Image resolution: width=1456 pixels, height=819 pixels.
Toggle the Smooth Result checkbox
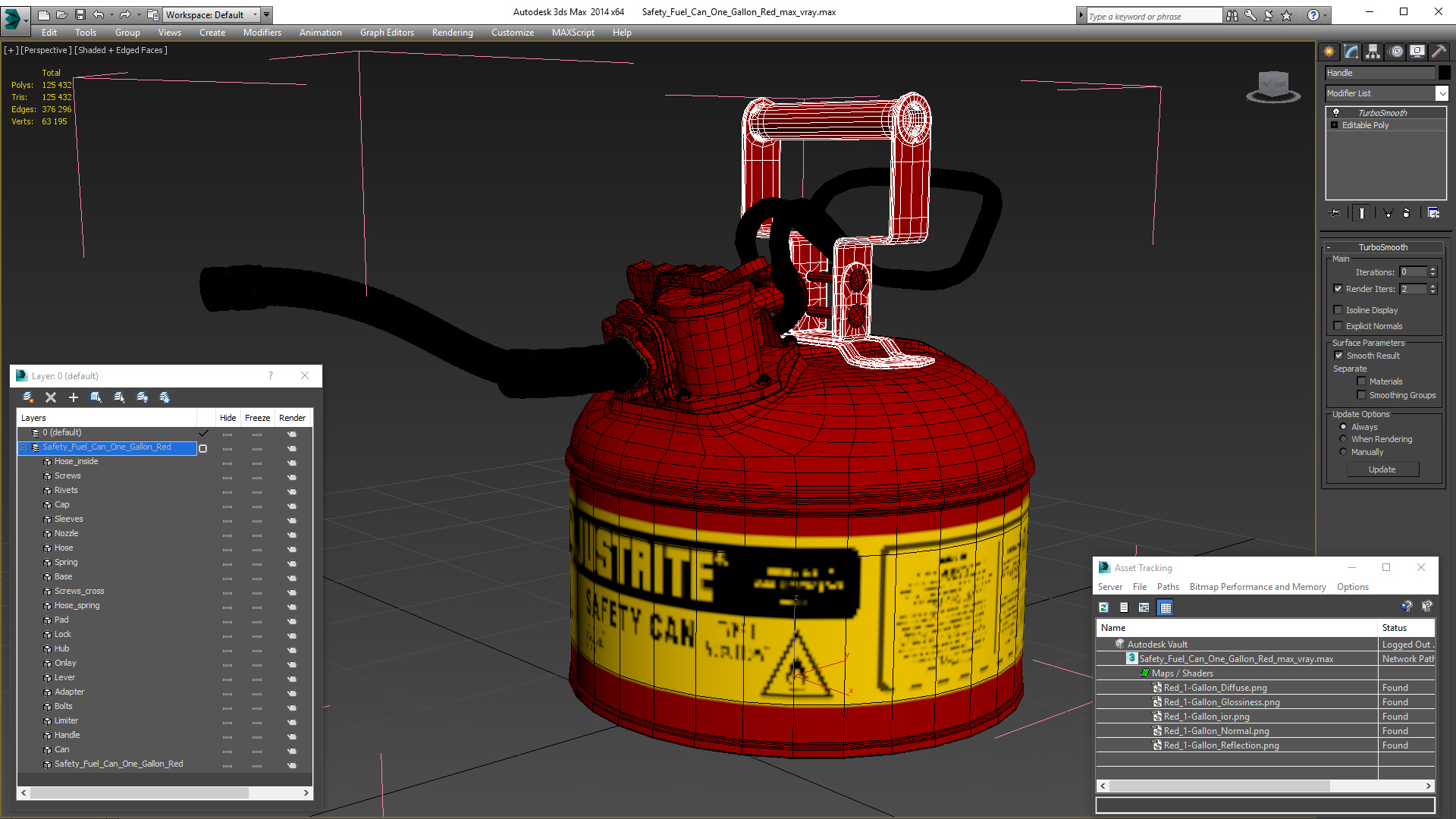[1338, 355]
